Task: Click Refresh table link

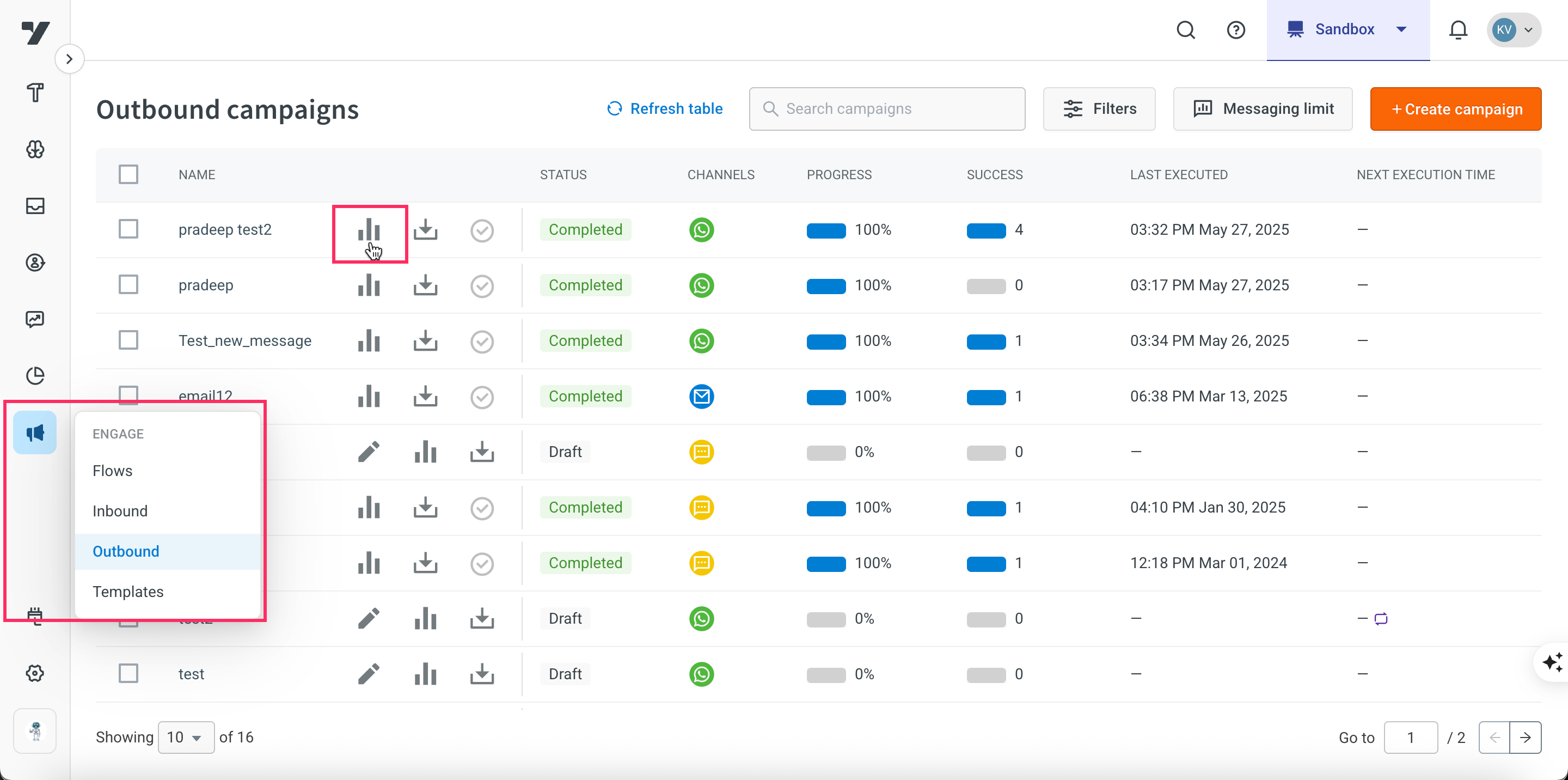Action: pyautogui.click(x=665, y=108)
